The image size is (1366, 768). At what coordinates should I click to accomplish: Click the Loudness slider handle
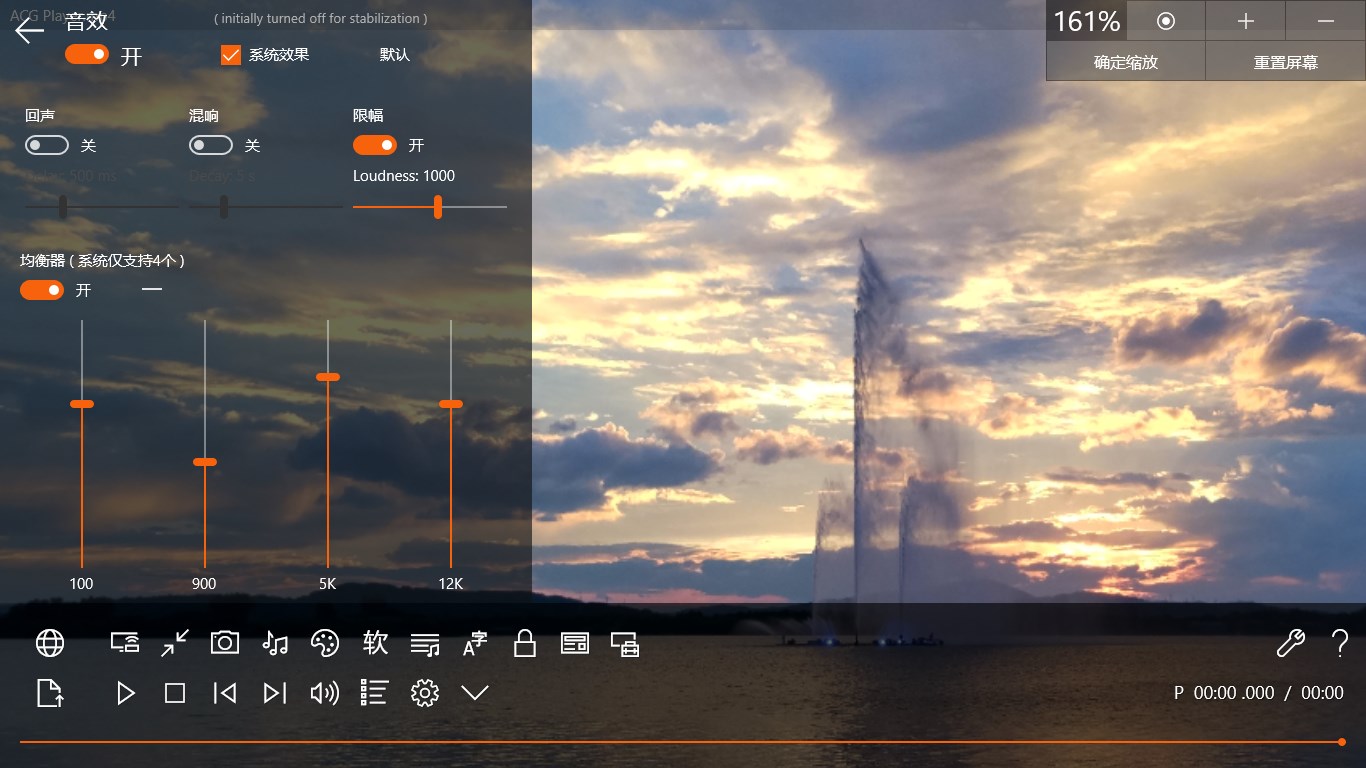coord(438,207)
